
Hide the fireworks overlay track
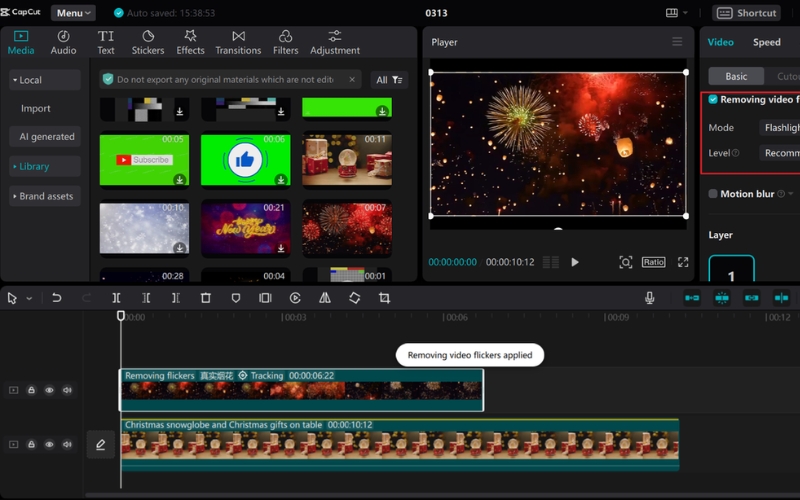[x=49, y=390]
